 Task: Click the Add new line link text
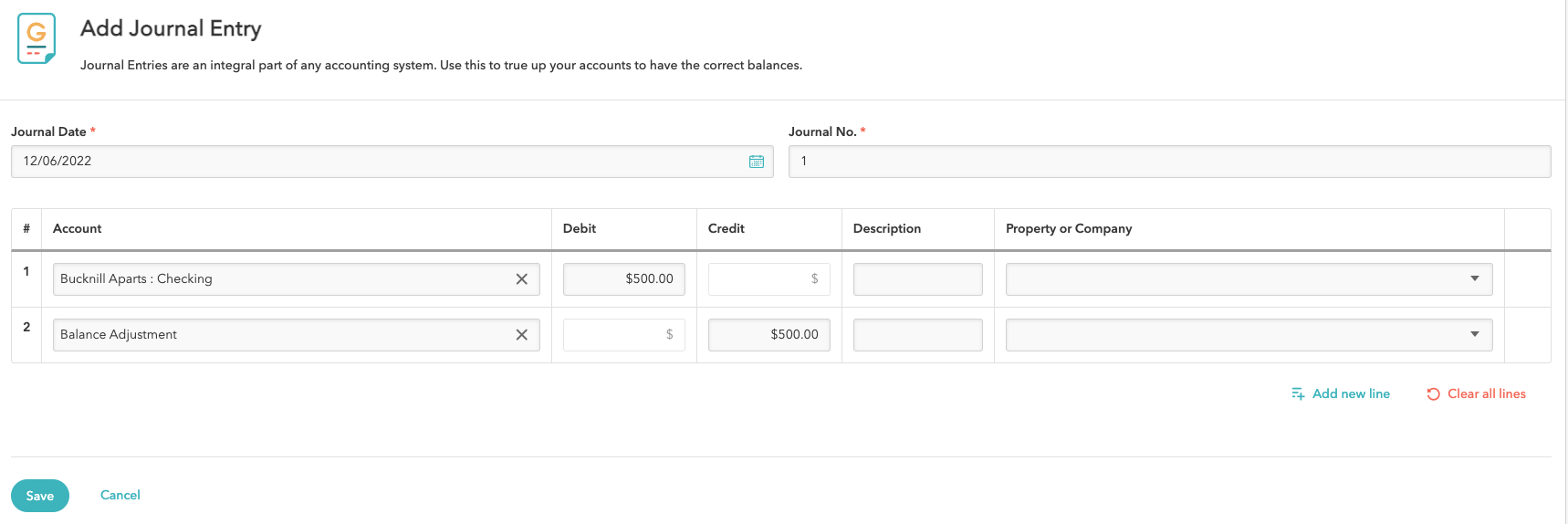tap(1351, 394)
